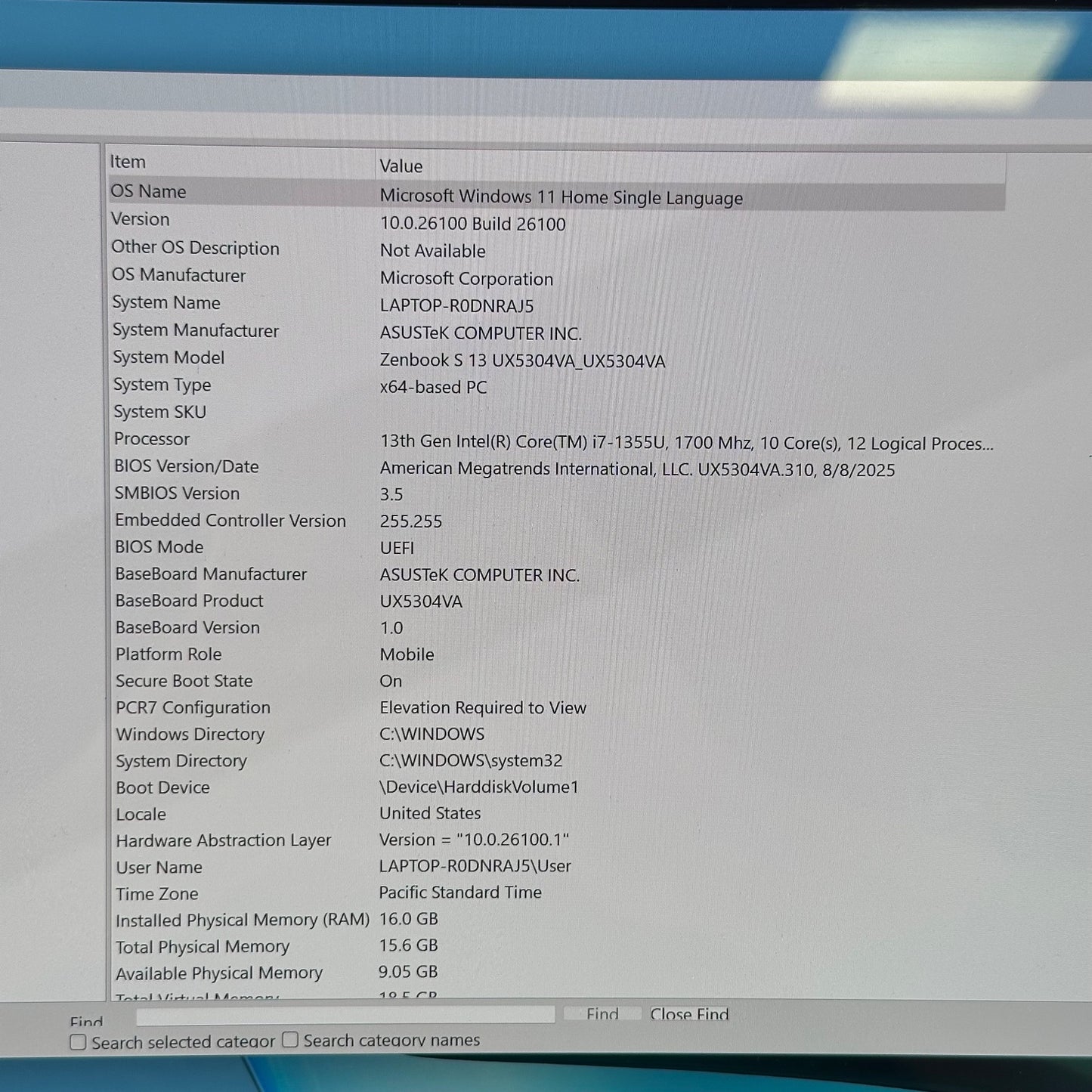Focus the Find text input field
This screenshot has height=1092, width=1092.
(x=345, y=1015)
